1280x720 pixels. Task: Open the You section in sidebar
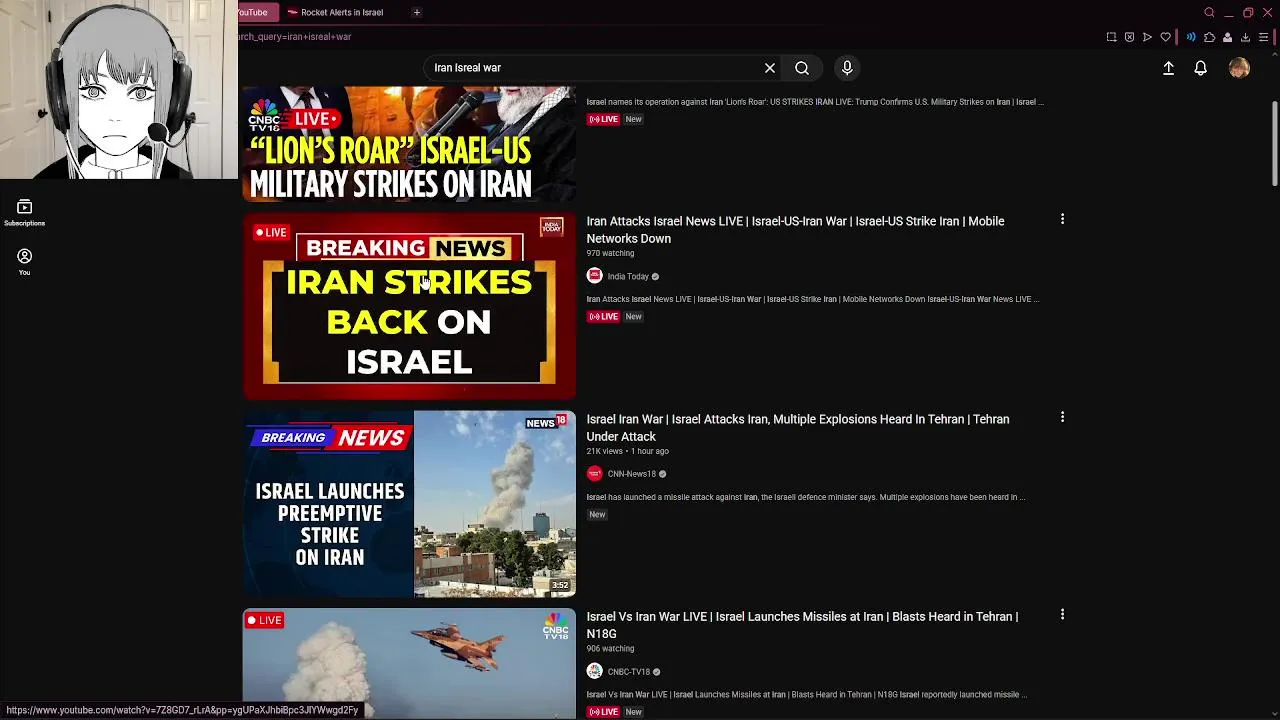point(24,262)
